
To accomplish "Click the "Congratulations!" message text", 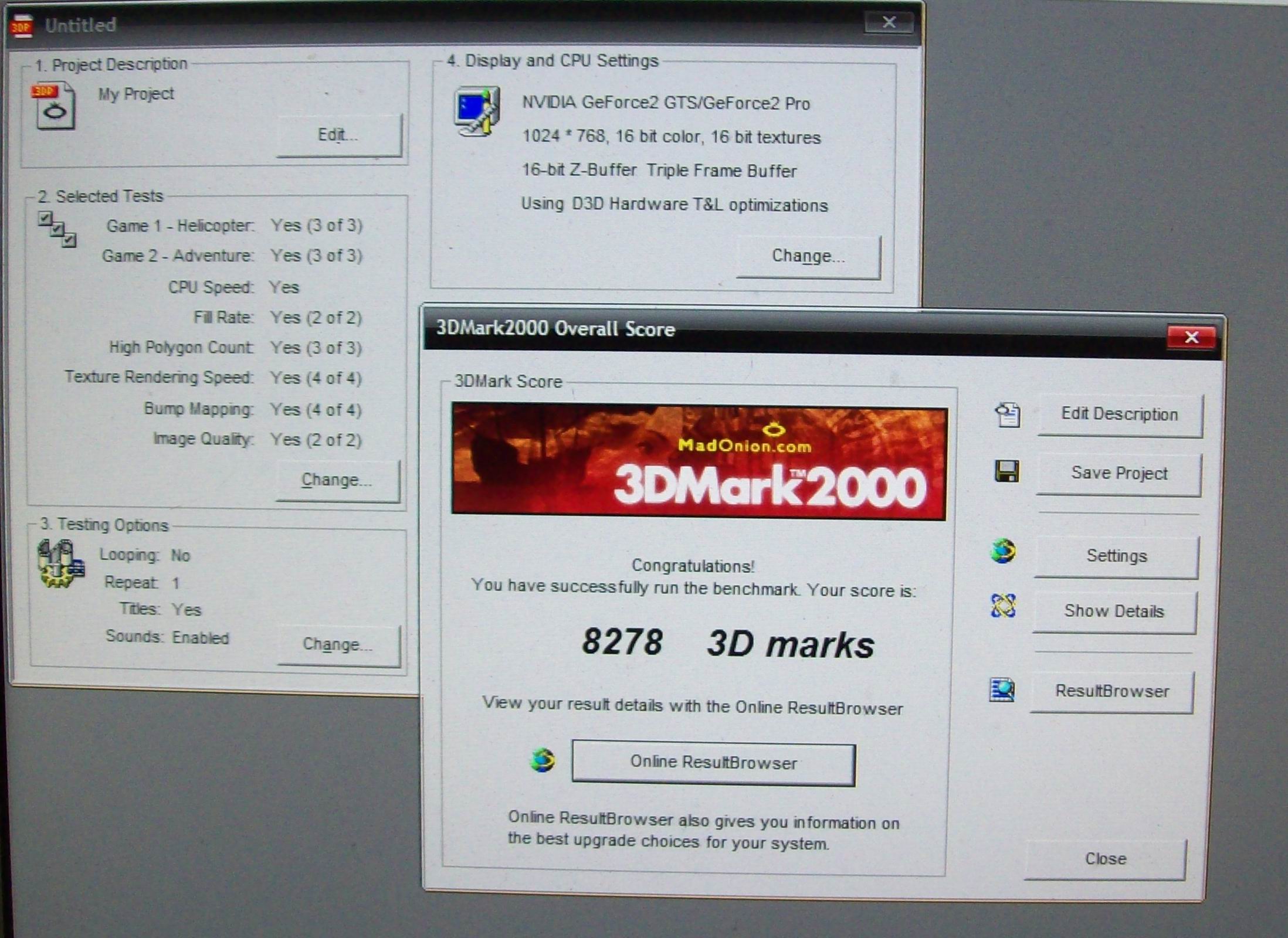I will click(693, 566).
